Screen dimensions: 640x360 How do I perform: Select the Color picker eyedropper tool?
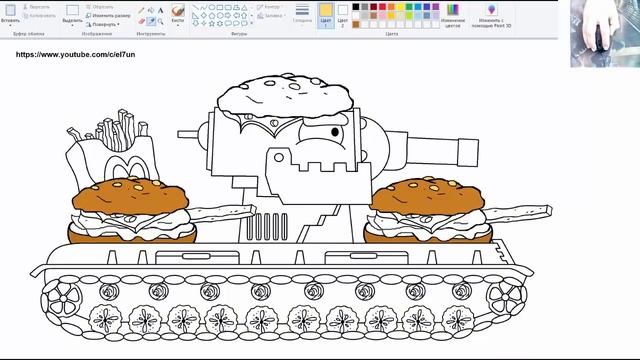151,21
